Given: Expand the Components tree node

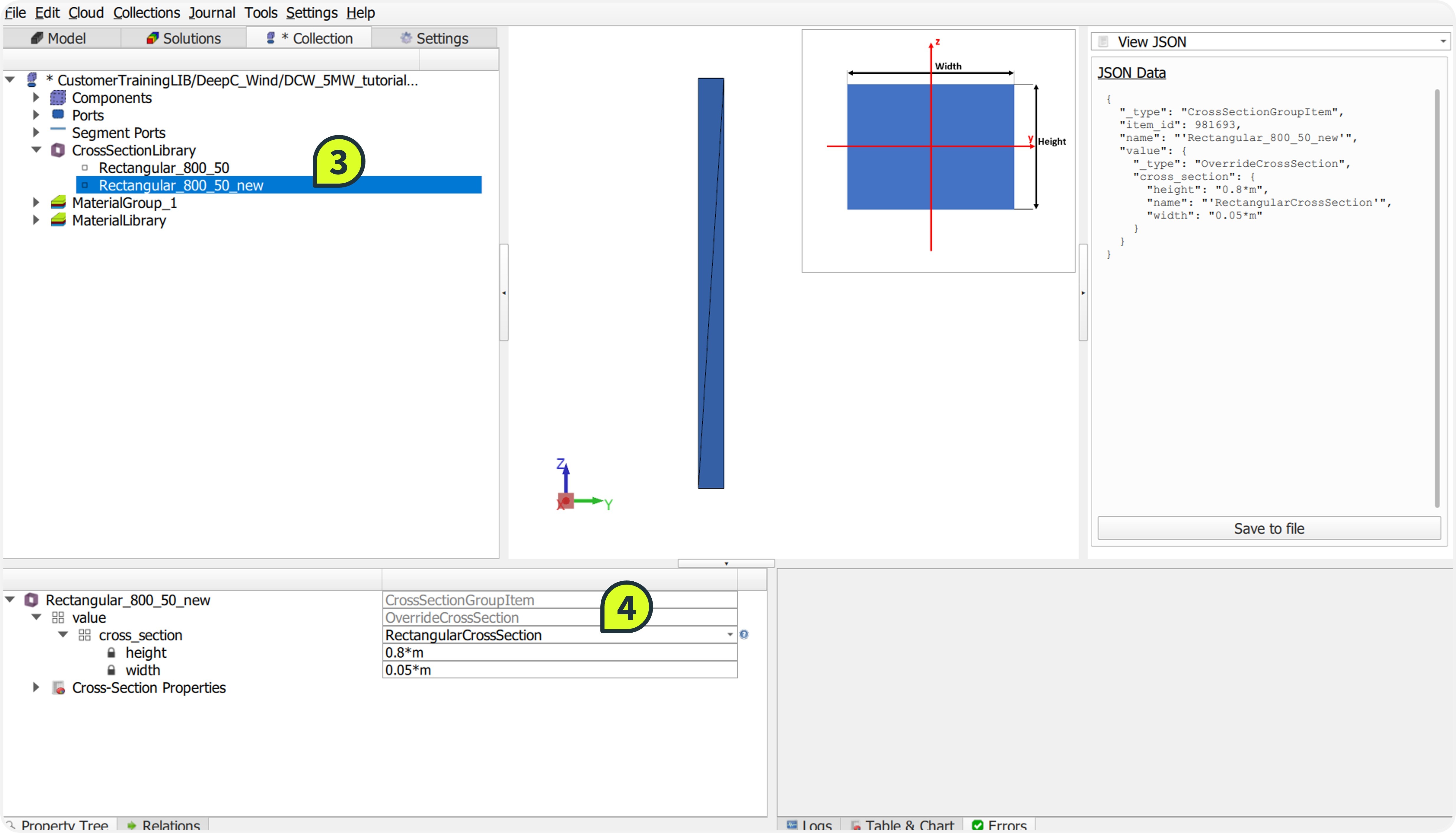Looking at the screenshot, I should [x=36, y=98].
